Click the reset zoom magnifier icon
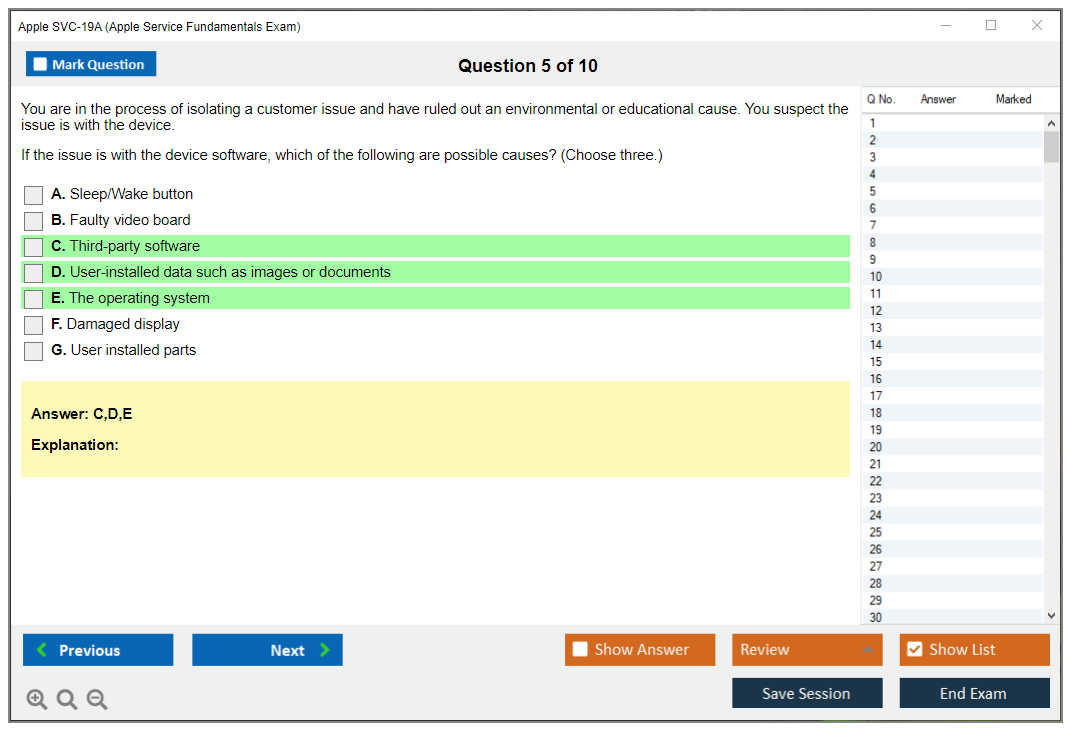1075x735 pixels. coord(67,700)
